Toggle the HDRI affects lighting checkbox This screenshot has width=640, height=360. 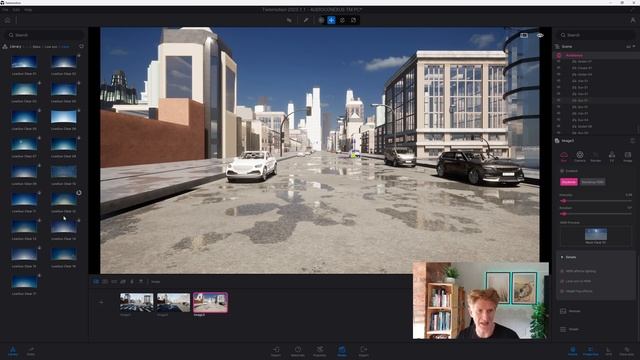[562, 271]
